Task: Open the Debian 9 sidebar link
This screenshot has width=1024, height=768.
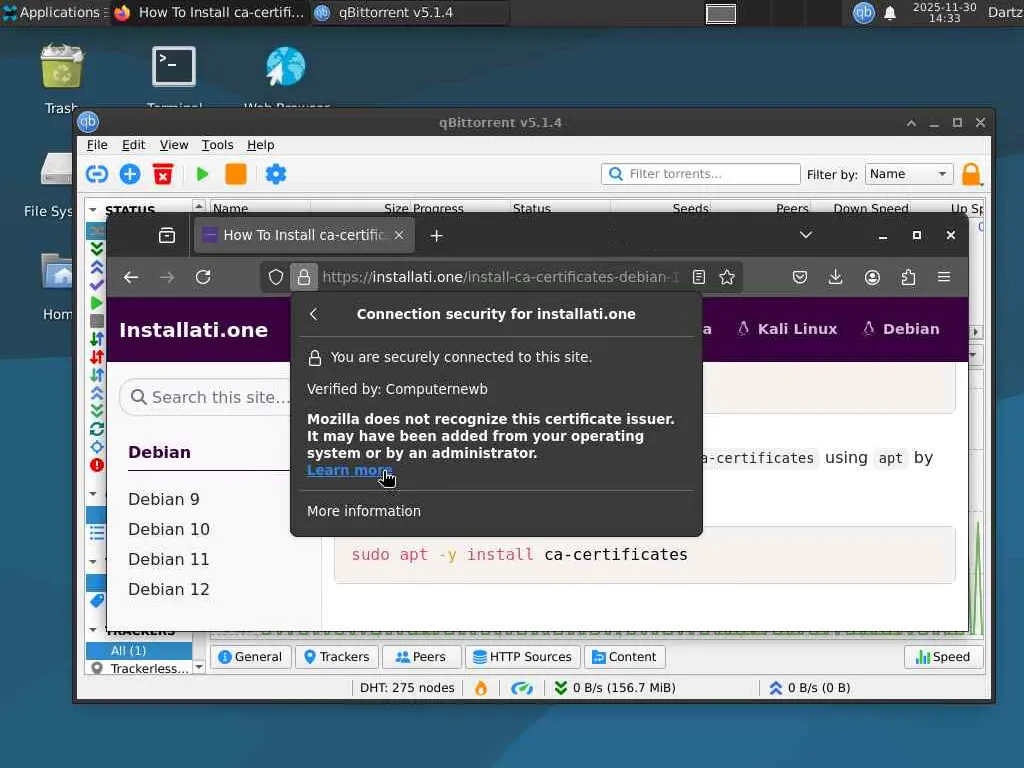Action: point(163,500)
